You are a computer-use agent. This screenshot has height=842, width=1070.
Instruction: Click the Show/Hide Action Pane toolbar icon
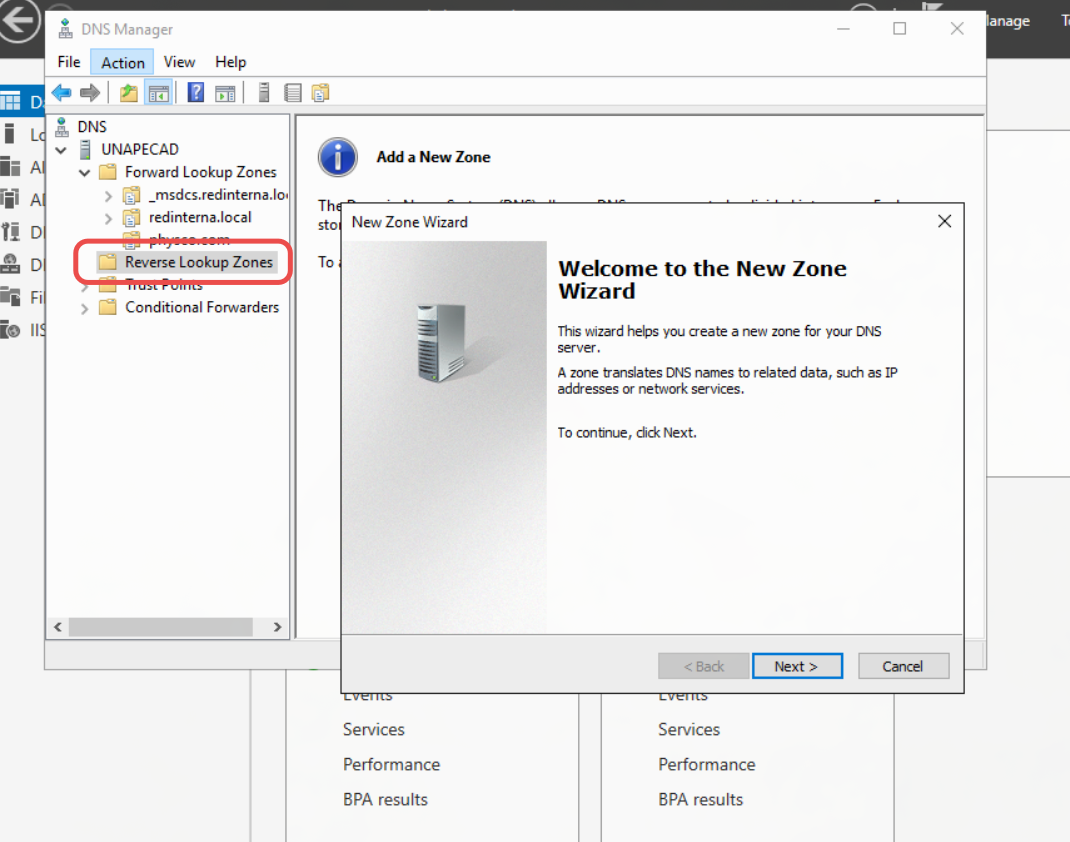coord(225,93)
